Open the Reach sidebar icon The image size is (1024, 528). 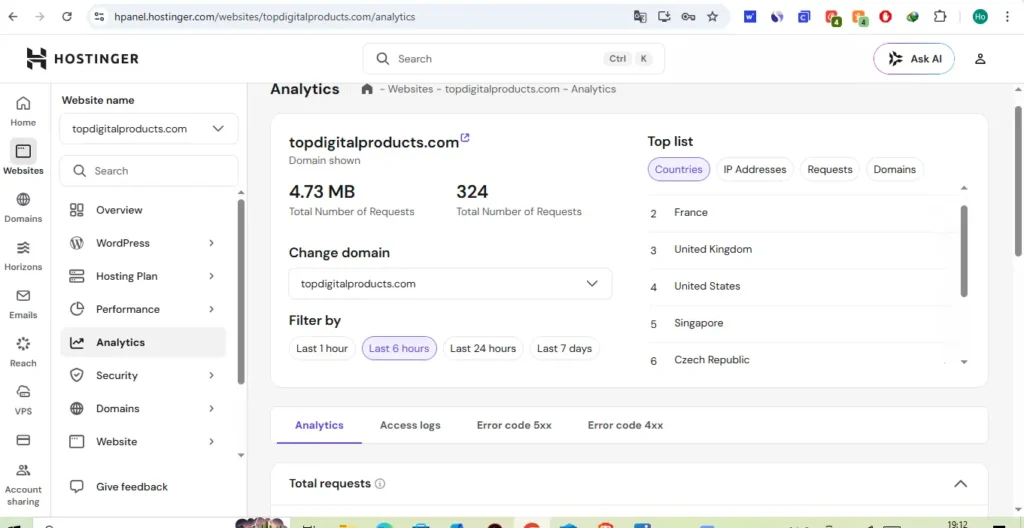23,344
